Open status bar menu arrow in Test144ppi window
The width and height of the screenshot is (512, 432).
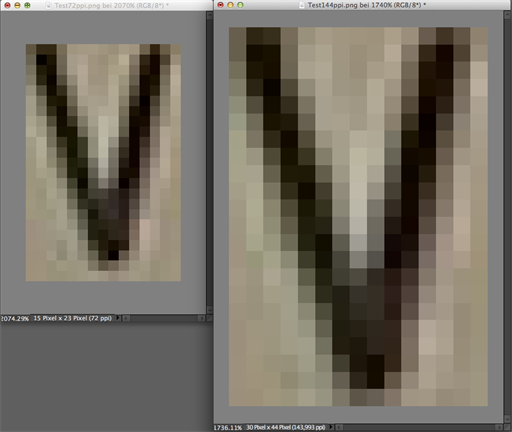(331, 427)
